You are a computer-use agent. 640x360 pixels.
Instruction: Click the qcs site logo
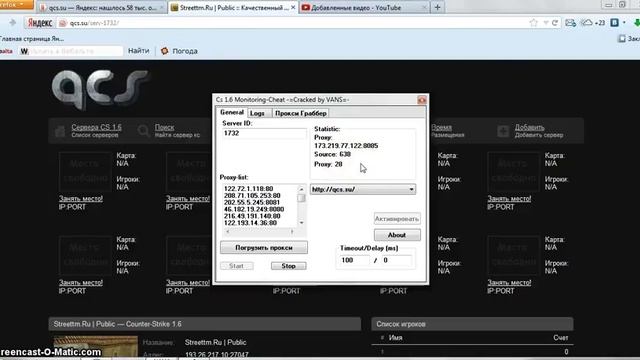[x=100, y=89]
